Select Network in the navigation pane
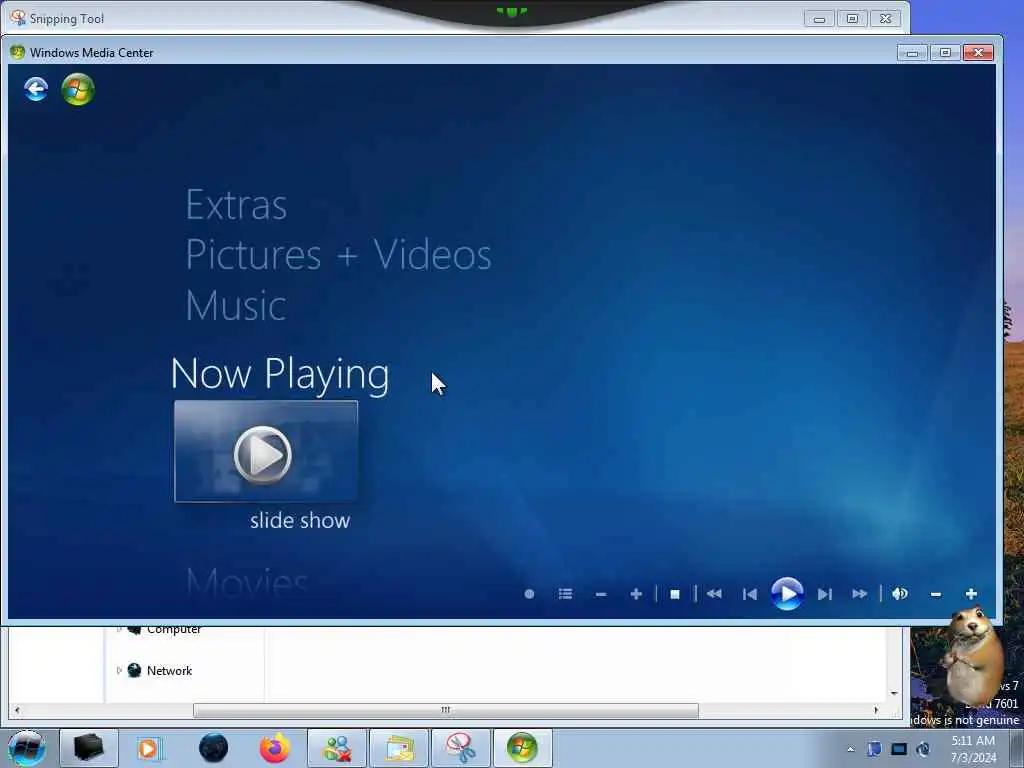Screen dimensions: 1024x768 169,671
